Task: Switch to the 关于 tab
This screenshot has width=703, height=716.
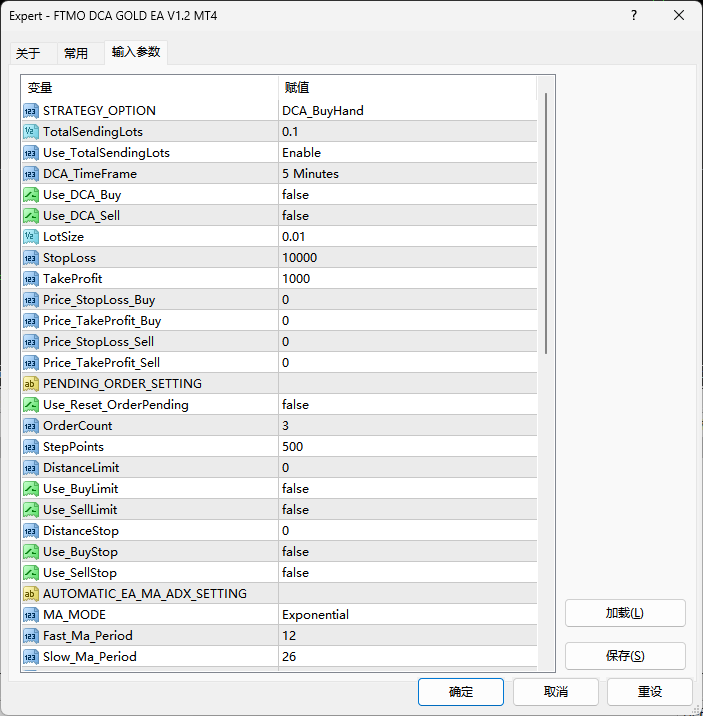Action: 28,54
